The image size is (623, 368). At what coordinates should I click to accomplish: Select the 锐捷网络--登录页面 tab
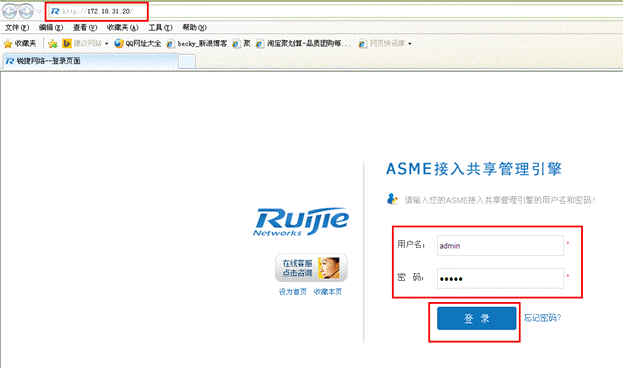(90, 61)
